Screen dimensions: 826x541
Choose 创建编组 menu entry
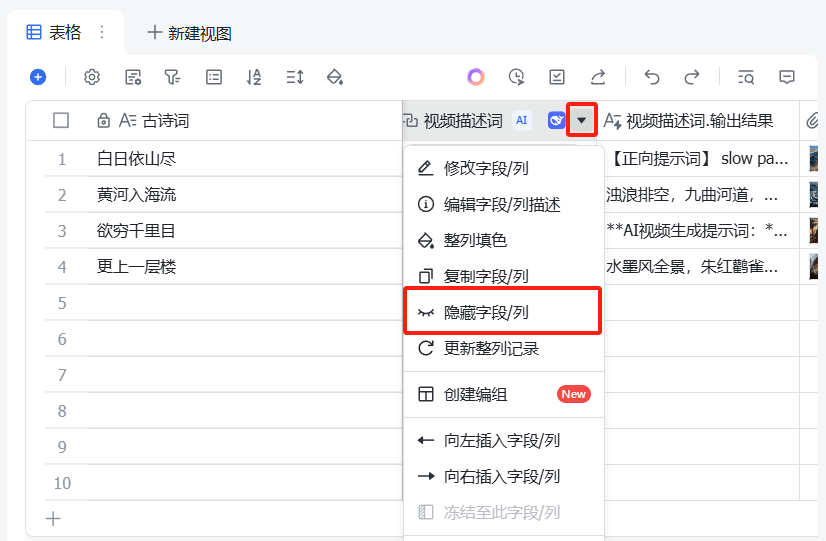[x=504, y=394]
